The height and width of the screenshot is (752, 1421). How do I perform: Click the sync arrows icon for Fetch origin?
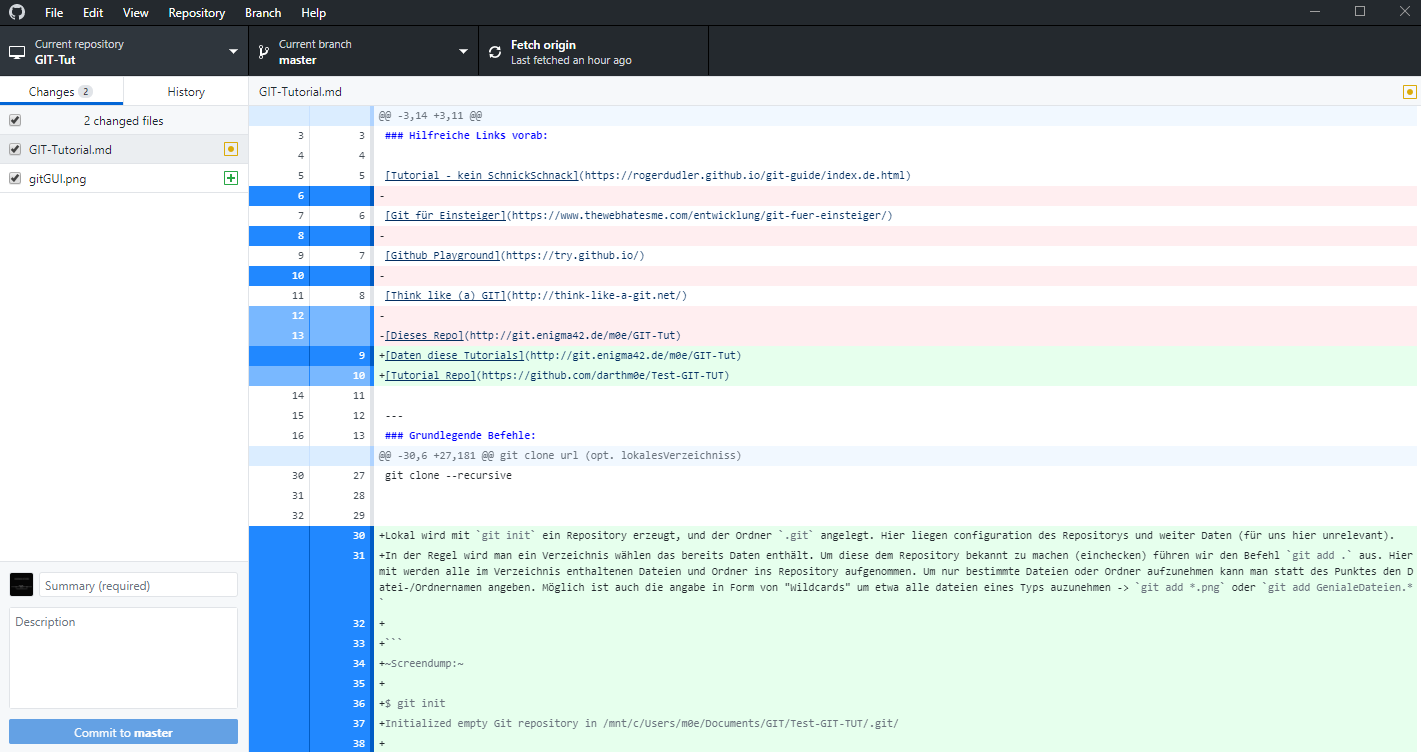click(495, 52)
